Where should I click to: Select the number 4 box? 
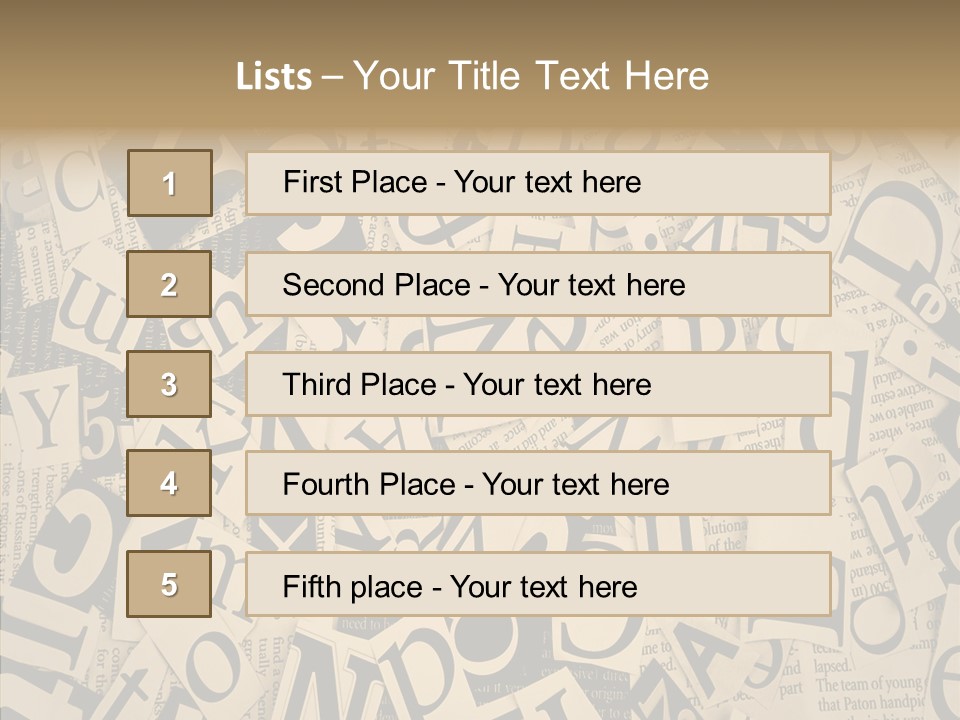tap(169, 484)
